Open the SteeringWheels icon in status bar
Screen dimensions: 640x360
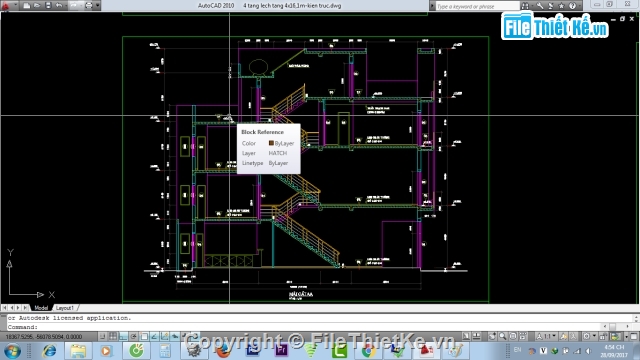click(x=513, y=337)
